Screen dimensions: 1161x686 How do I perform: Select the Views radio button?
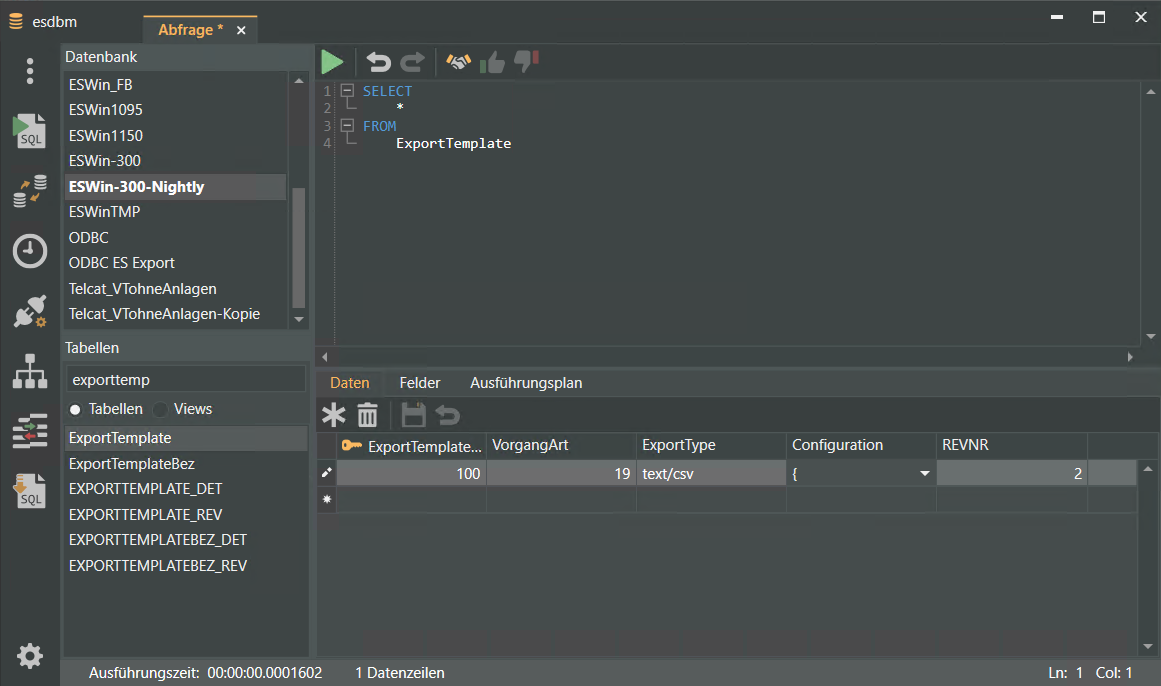160,409
